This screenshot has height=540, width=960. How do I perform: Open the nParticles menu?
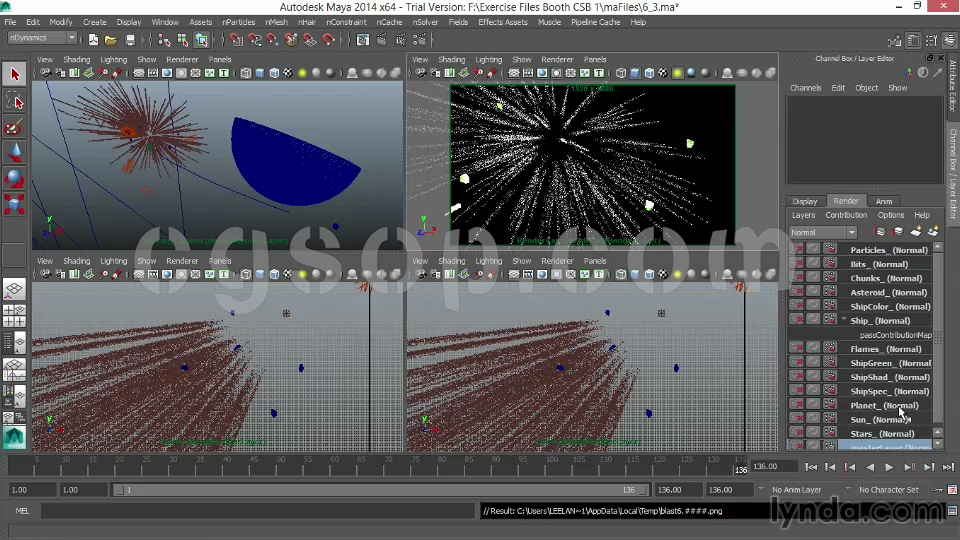[x=238, y=22]
